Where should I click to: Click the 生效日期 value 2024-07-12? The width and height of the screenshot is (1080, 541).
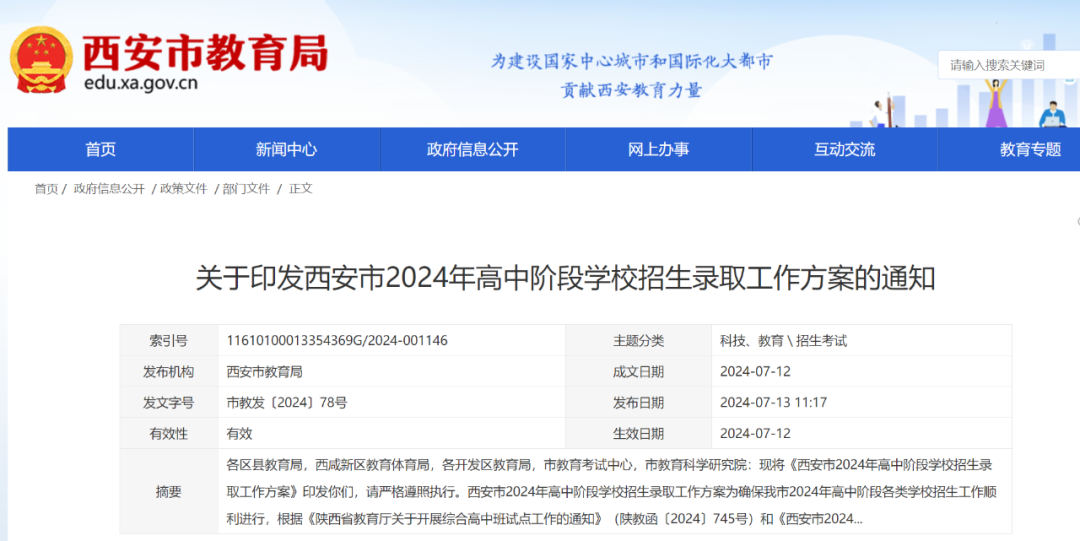tap(755, 433)
